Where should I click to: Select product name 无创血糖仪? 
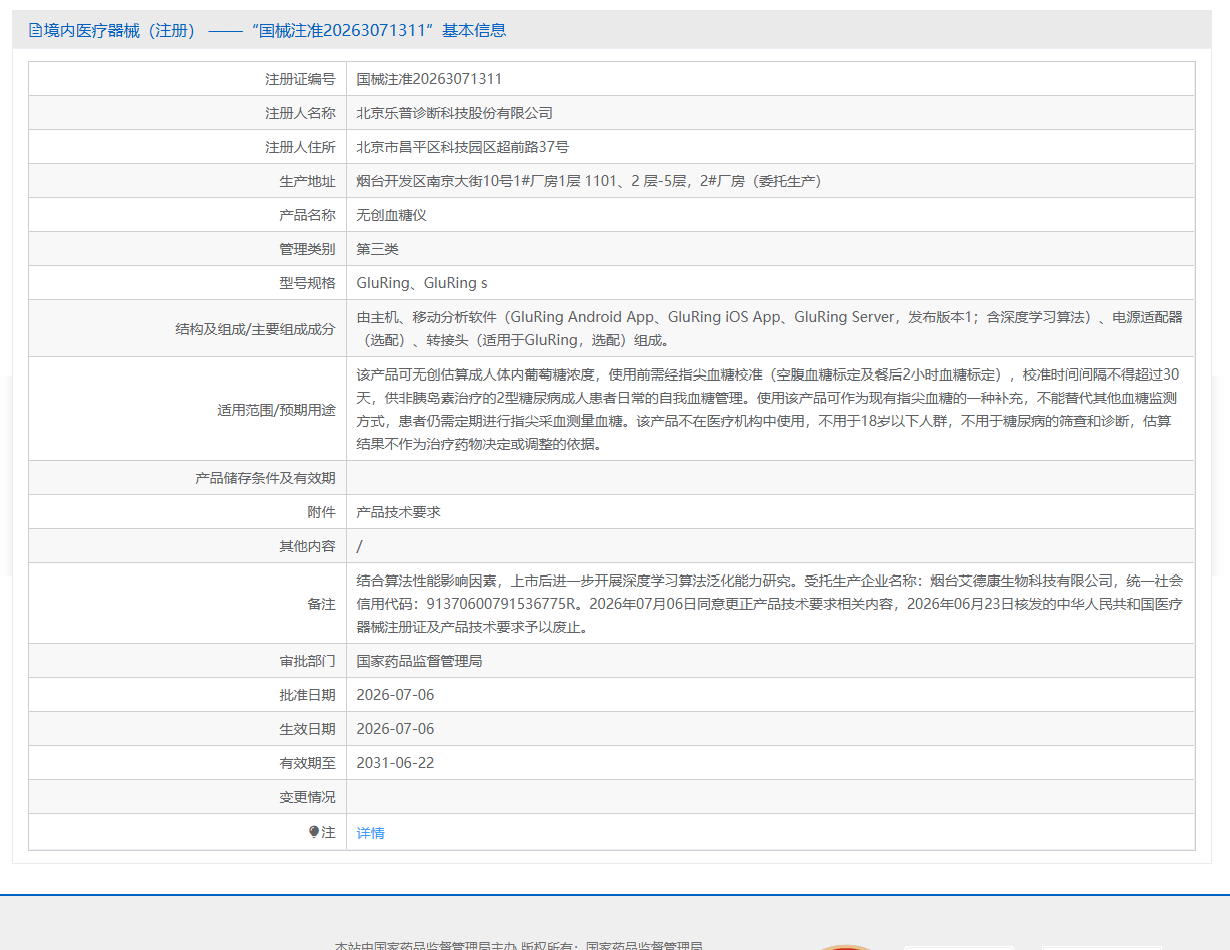point(392,215)
